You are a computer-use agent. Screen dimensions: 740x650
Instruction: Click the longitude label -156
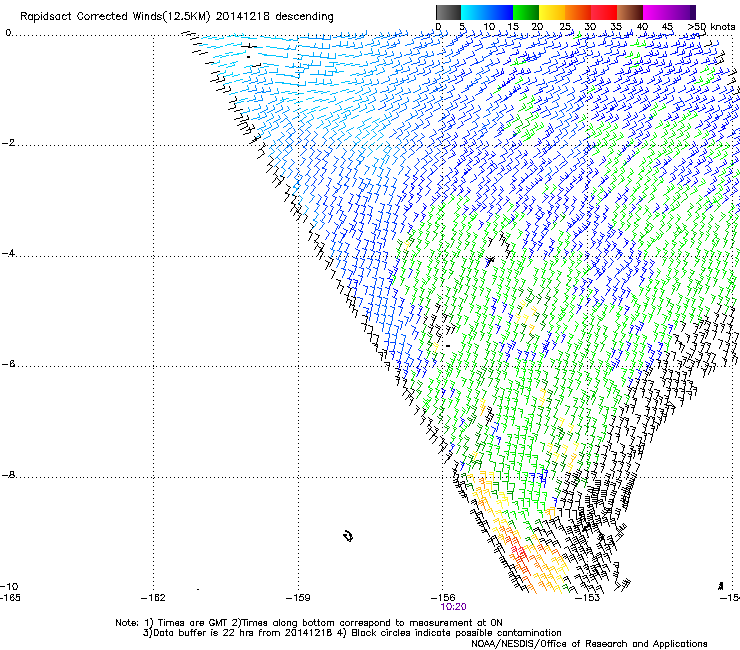(443, 598)
